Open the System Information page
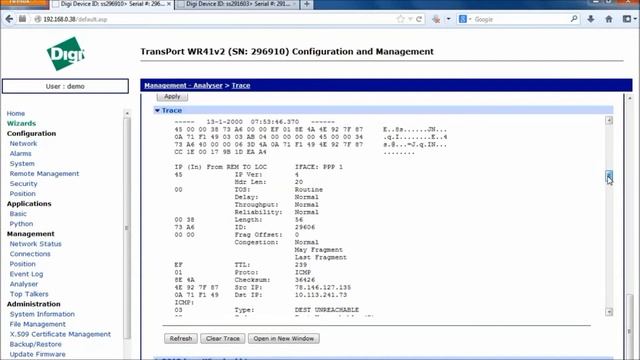This screenshot has height=360, width=640. click(x=42, y=314)
